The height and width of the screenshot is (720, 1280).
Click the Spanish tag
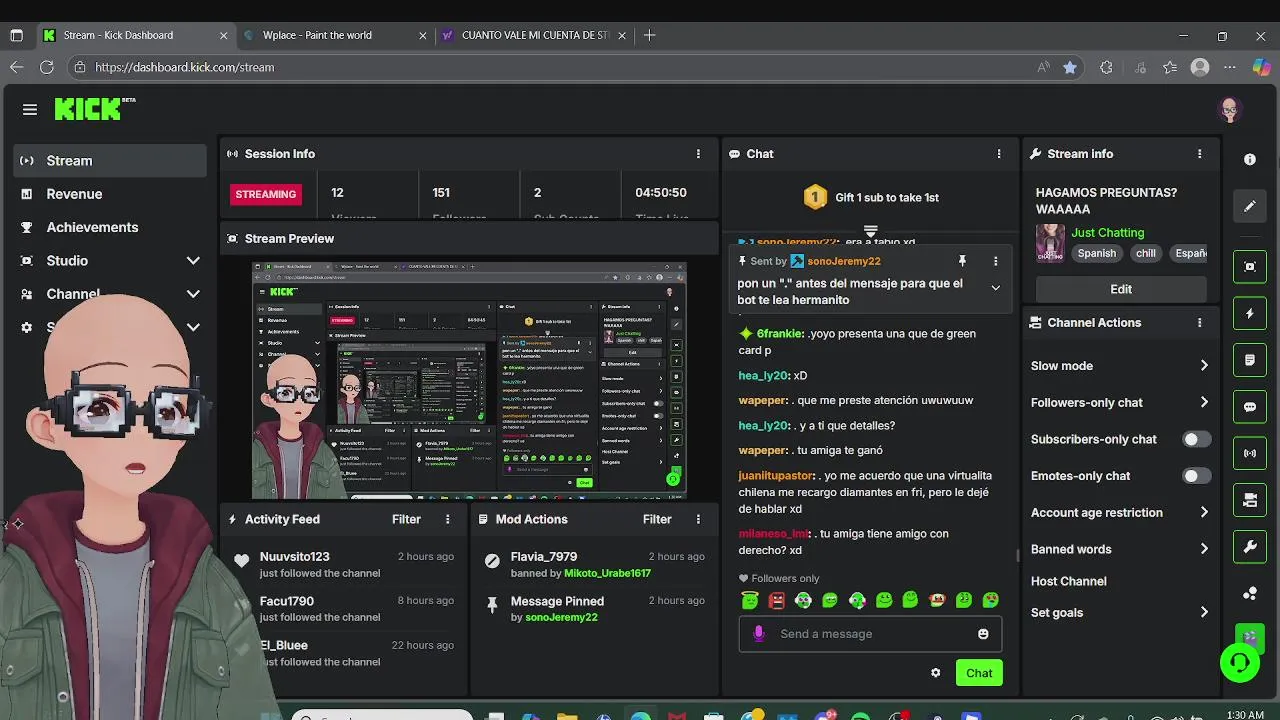pos(1096,253)
